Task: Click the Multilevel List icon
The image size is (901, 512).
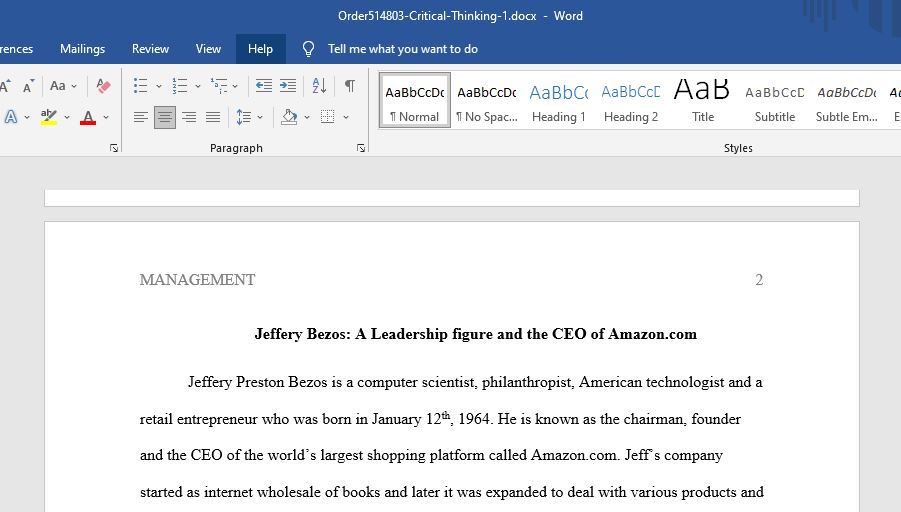Action: coord(219,86)
